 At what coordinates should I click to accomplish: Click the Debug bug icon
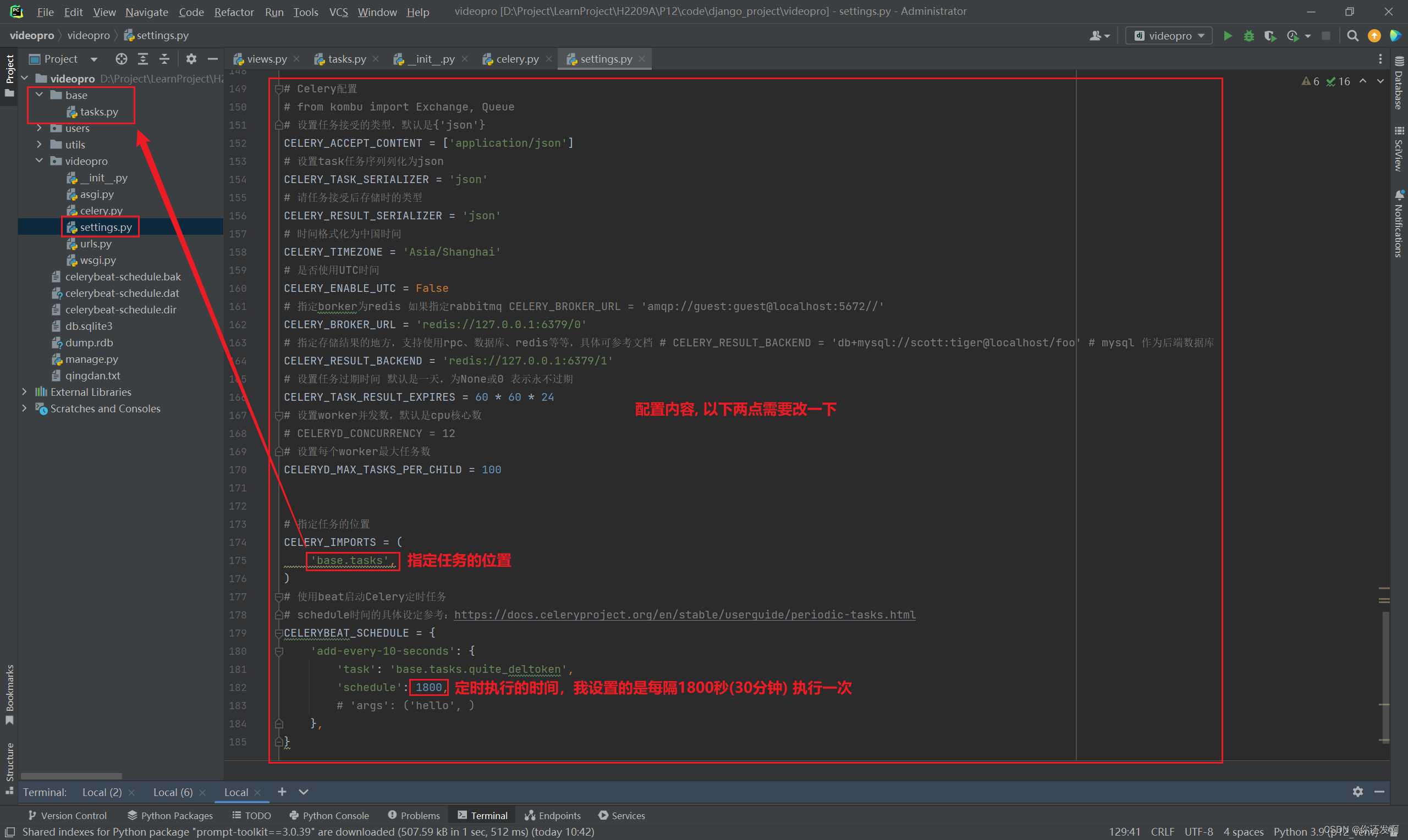(x=1248, y=36)
